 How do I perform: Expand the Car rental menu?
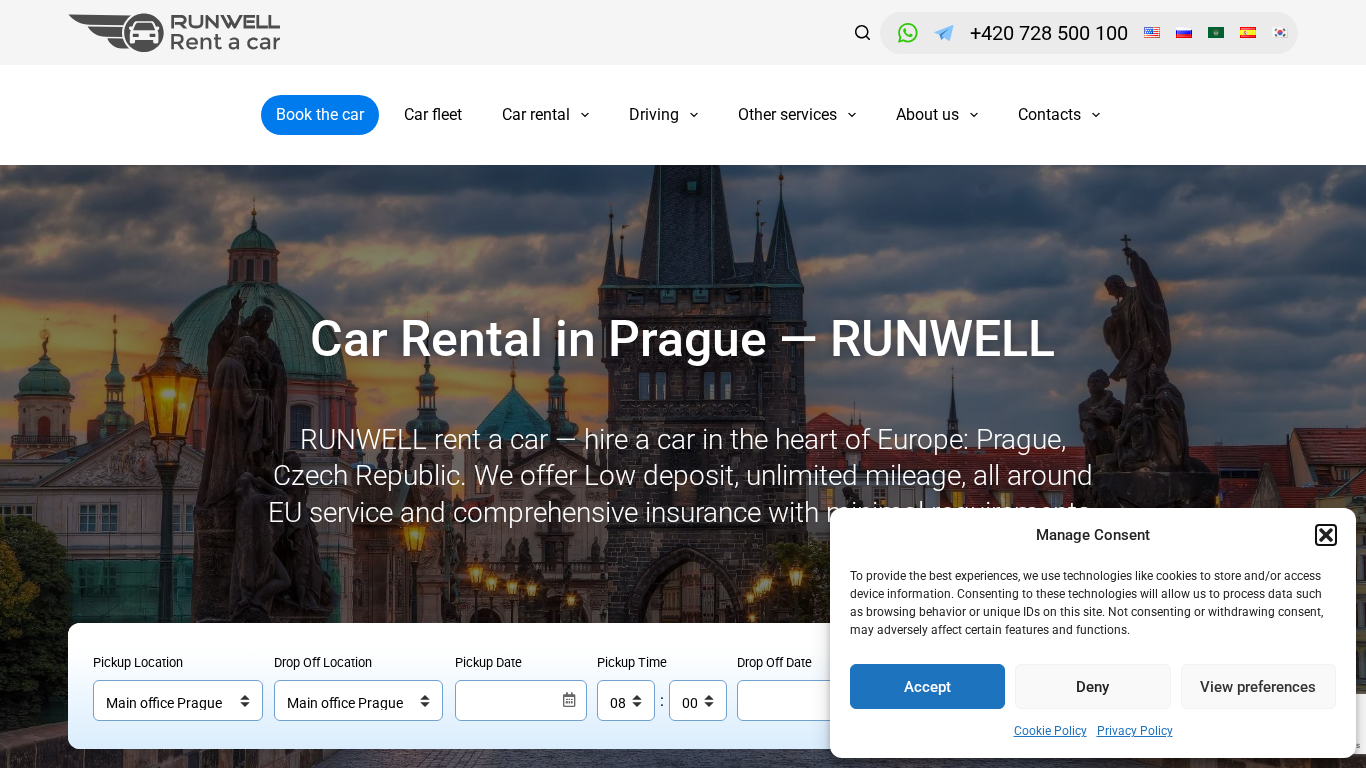(545, 115)
